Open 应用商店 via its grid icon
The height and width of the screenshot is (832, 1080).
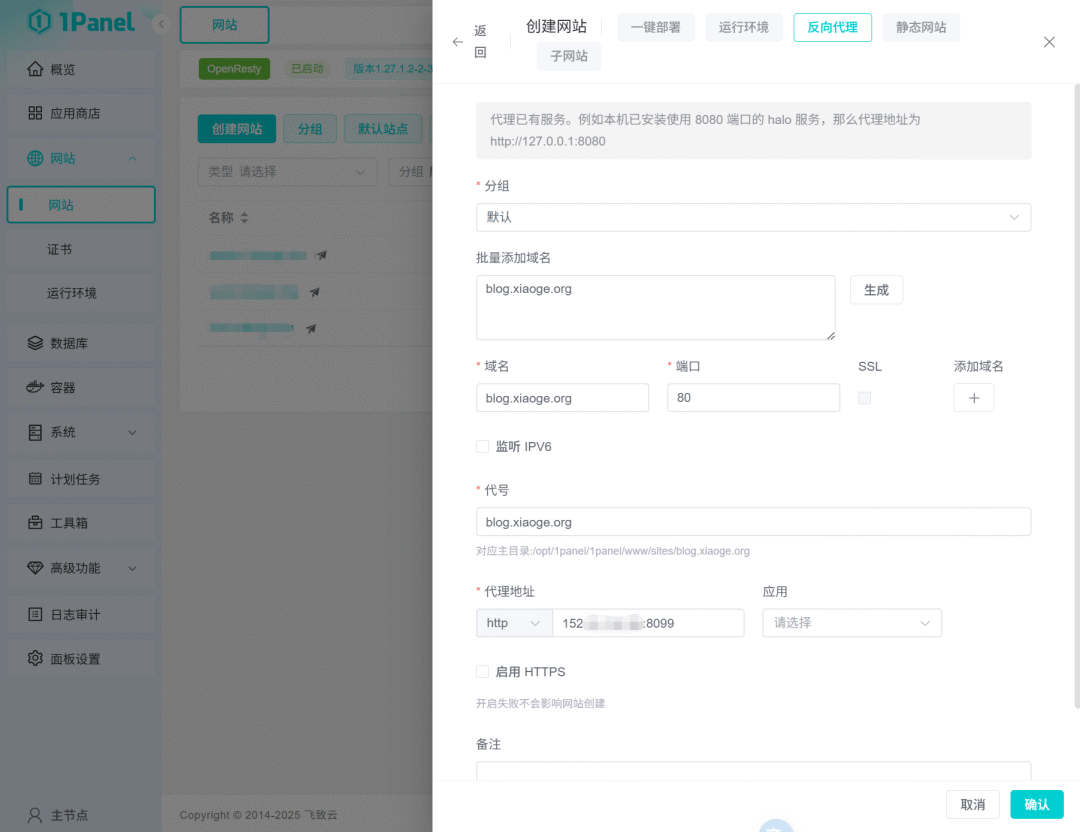(35, 113)
